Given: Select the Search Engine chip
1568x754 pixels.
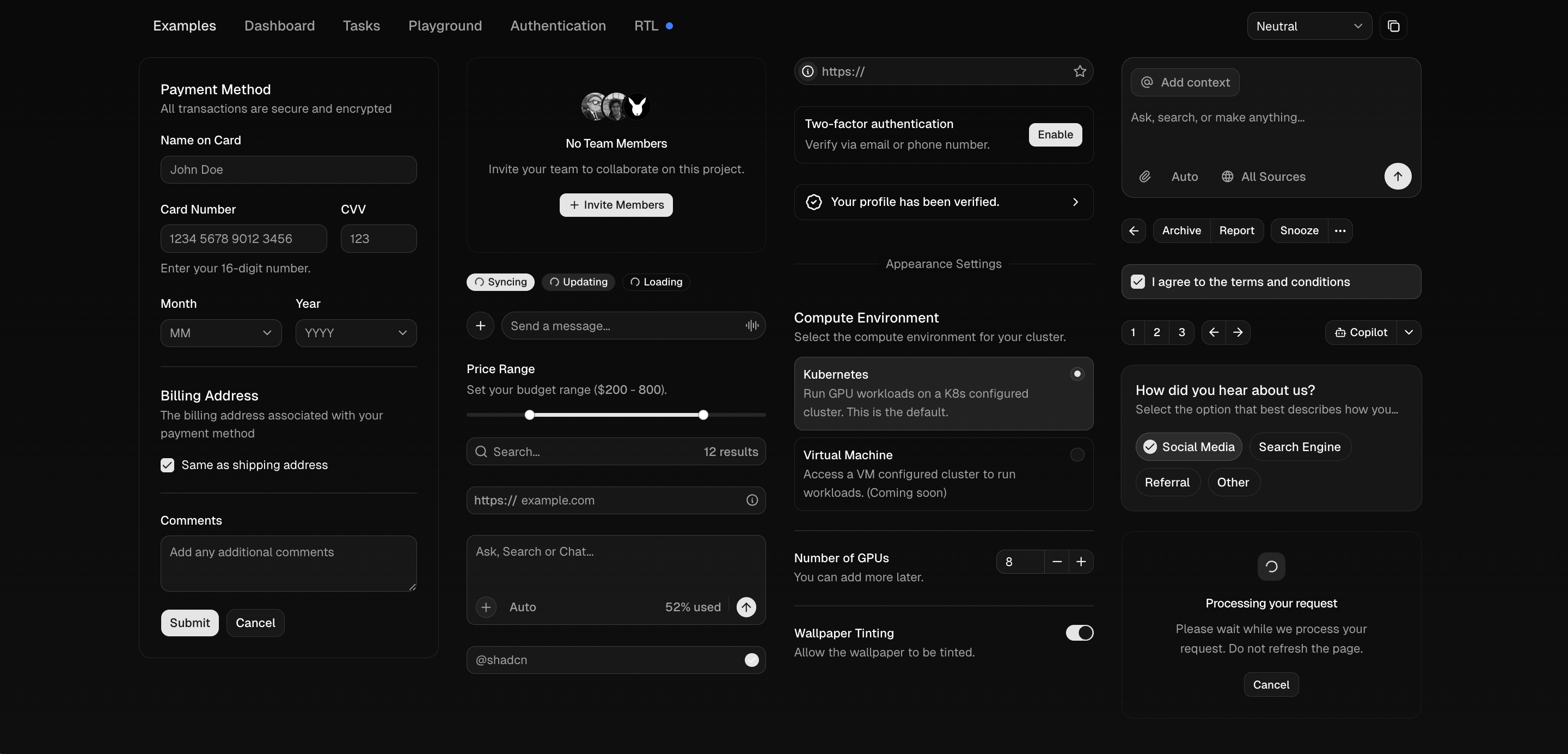Looking at the screenshot, I should pos(1300,447).
